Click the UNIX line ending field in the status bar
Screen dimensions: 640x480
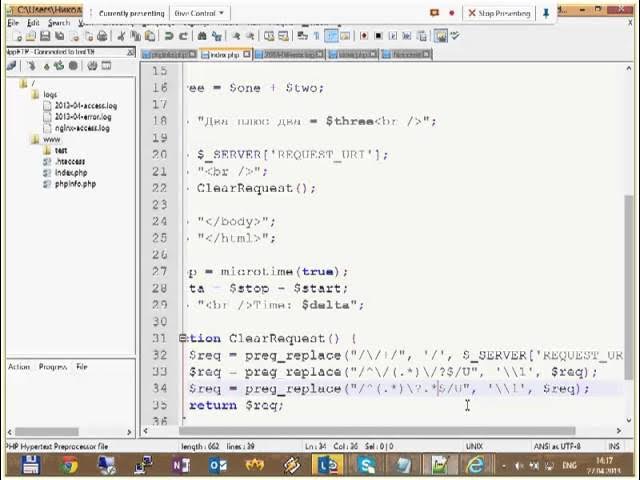click(x=474, y=446)
